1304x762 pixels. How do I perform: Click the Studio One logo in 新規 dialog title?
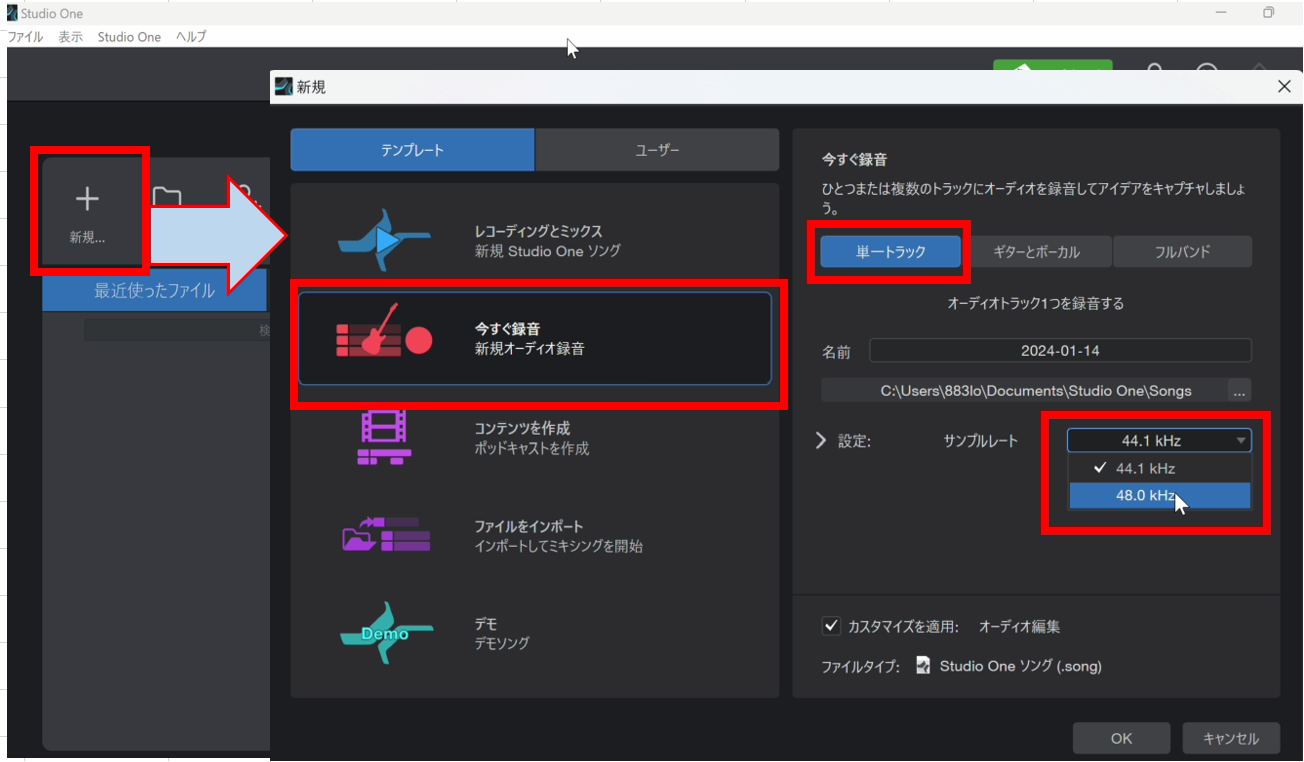283,87
